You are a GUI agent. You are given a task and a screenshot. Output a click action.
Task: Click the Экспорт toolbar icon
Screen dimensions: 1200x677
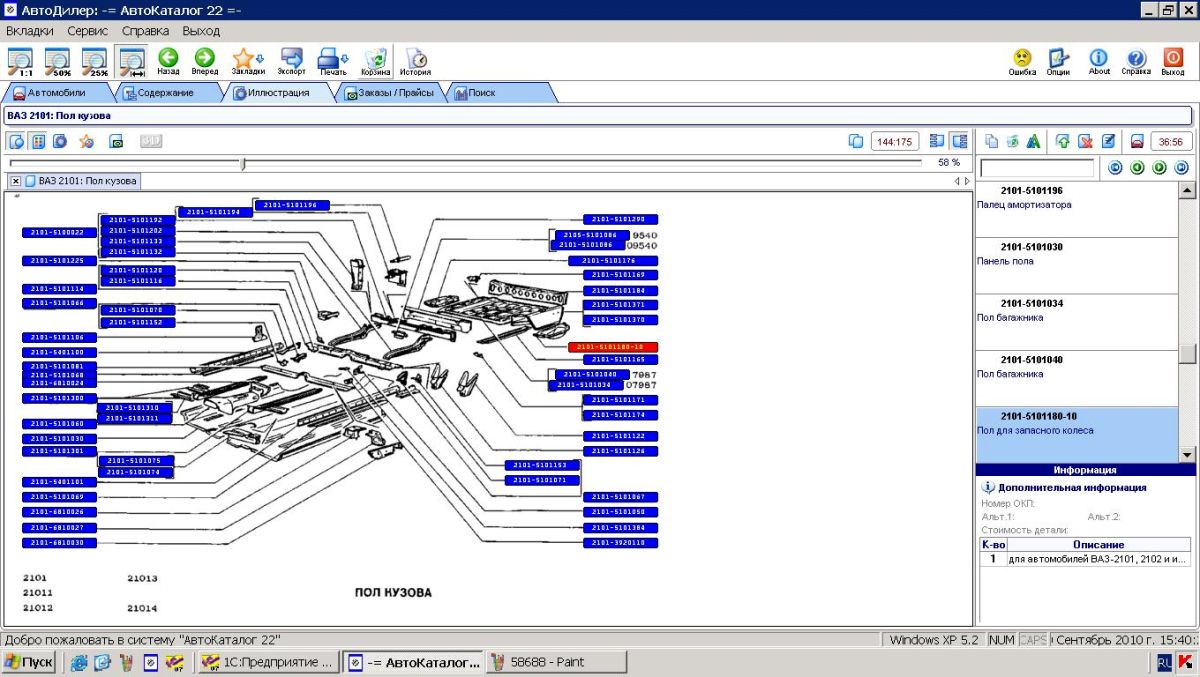tap(291, 61)
